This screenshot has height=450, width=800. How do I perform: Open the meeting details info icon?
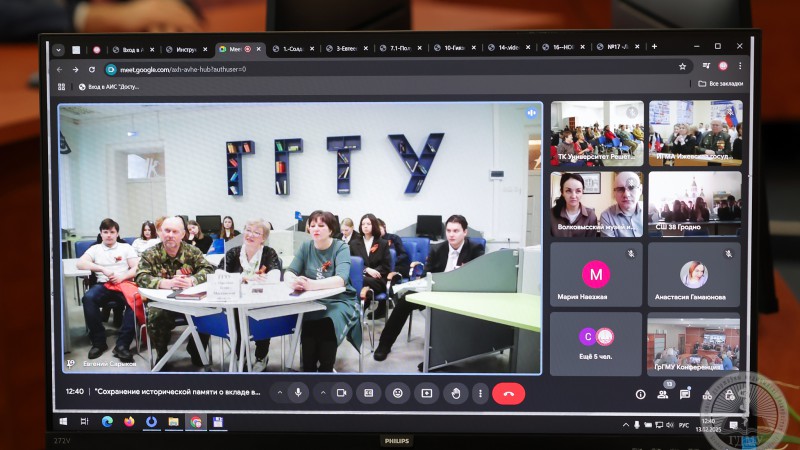641,394
